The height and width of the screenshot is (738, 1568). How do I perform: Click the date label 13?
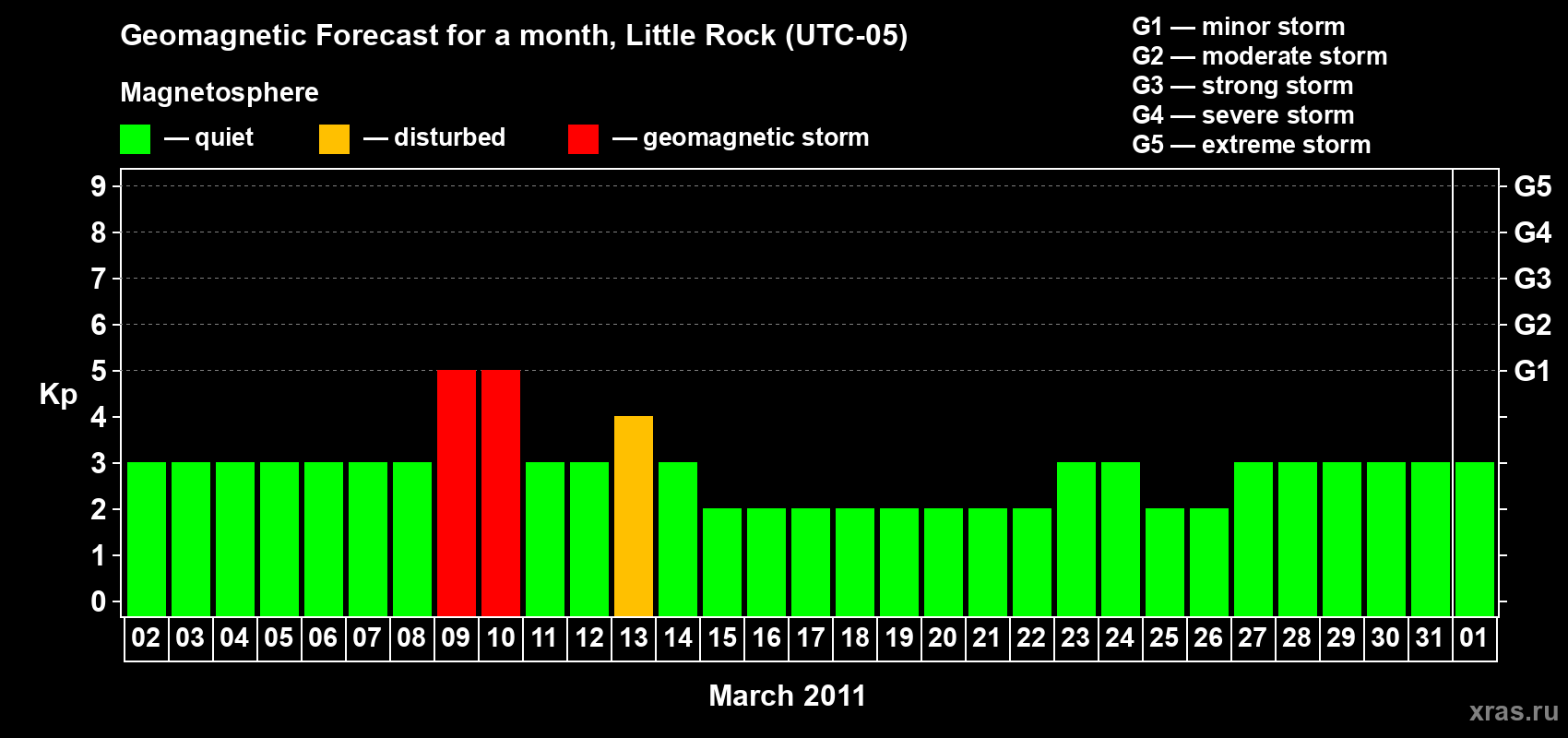click(634, 637)
